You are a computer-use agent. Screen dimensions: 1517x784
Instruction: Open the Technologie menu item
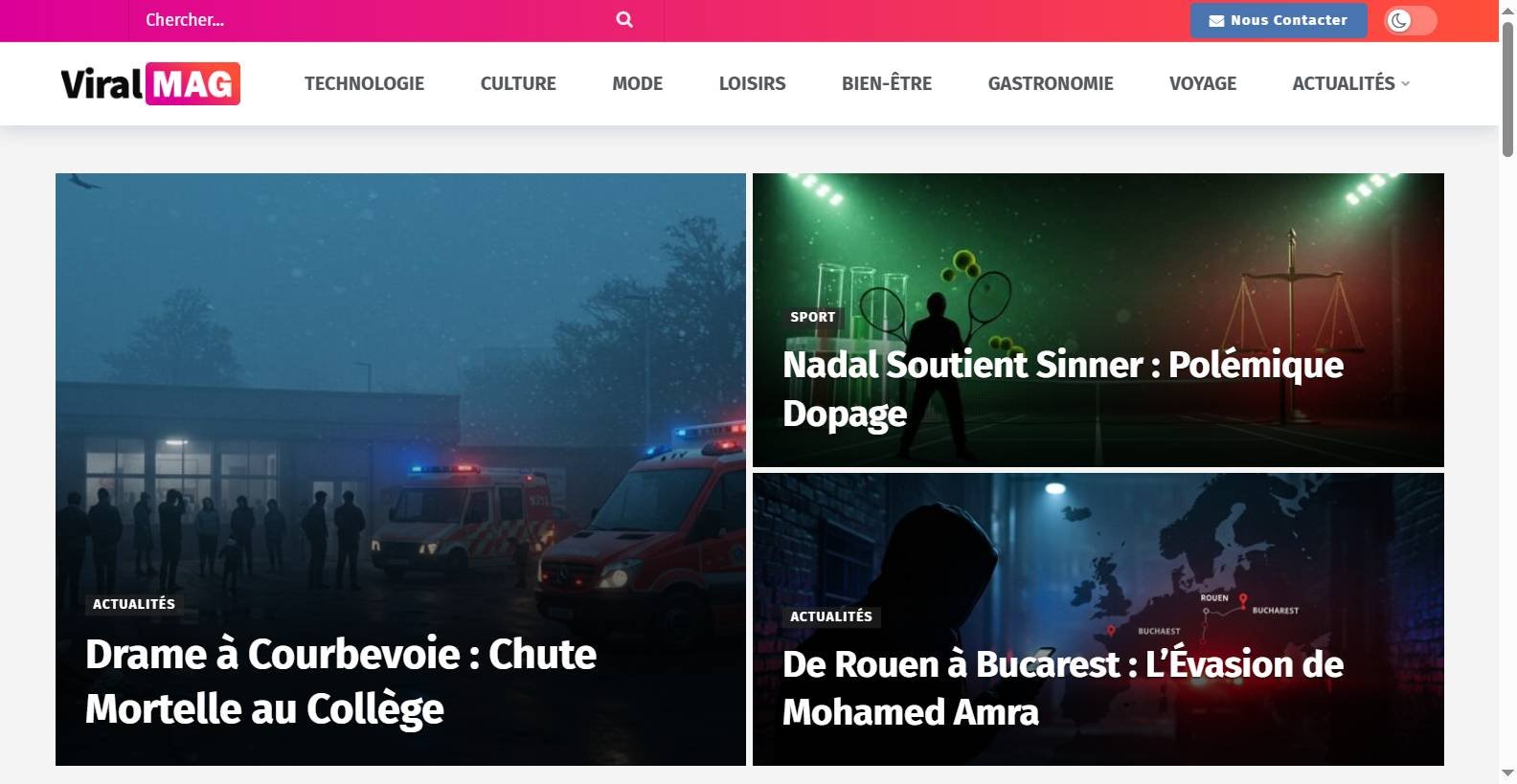click(364, 83)
